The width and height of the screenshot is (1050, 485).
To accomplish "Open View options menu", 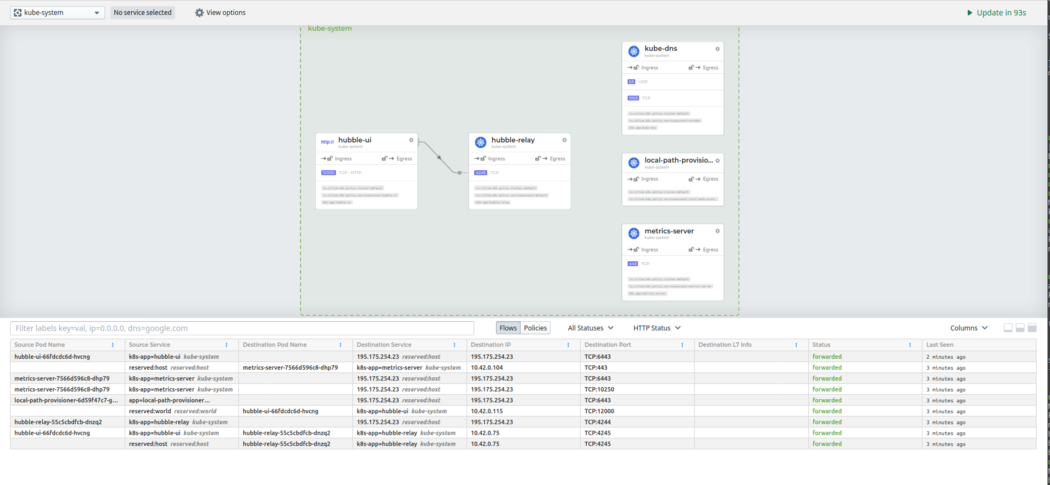I will click(220, 13).
